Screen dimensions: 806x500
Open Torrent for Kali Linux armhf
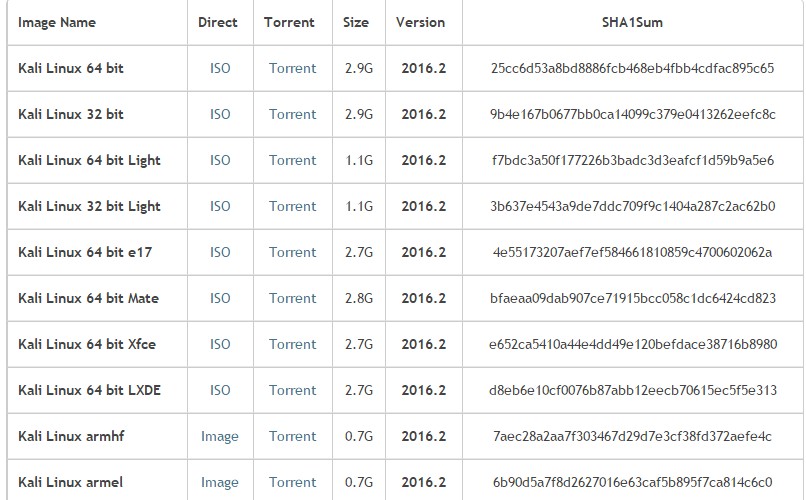coord(292,436)
